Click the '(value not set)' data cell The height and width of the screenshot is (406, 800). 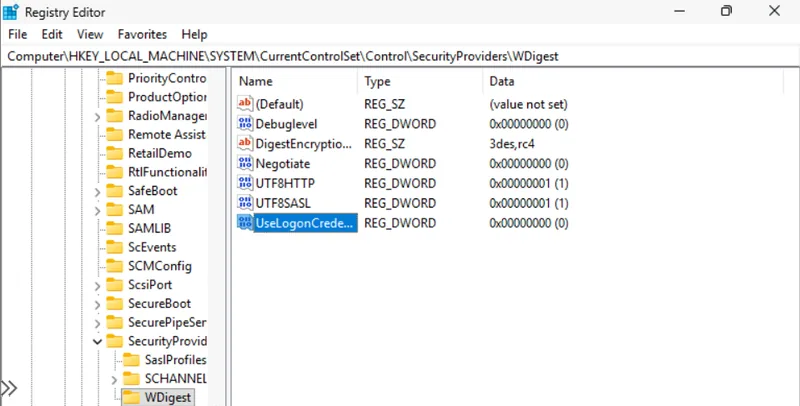pyautogui.click(x=528, y=104)
